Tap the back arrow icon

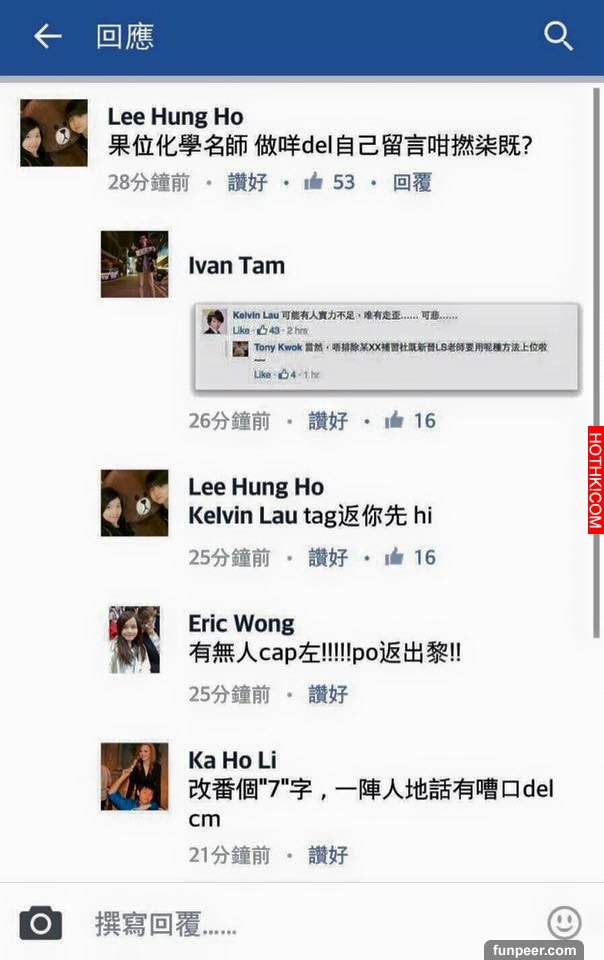47,37
